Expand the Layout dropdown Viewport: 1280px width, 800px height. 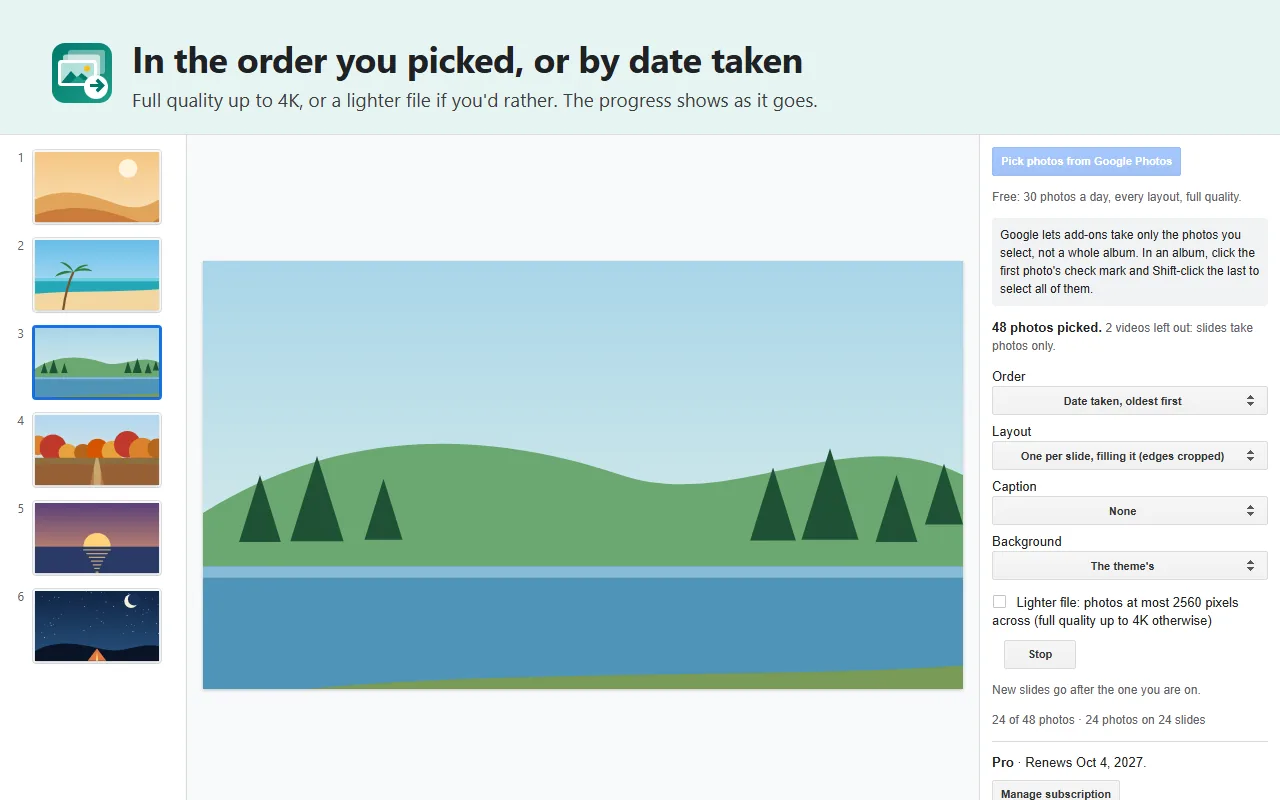(1129, 456)
